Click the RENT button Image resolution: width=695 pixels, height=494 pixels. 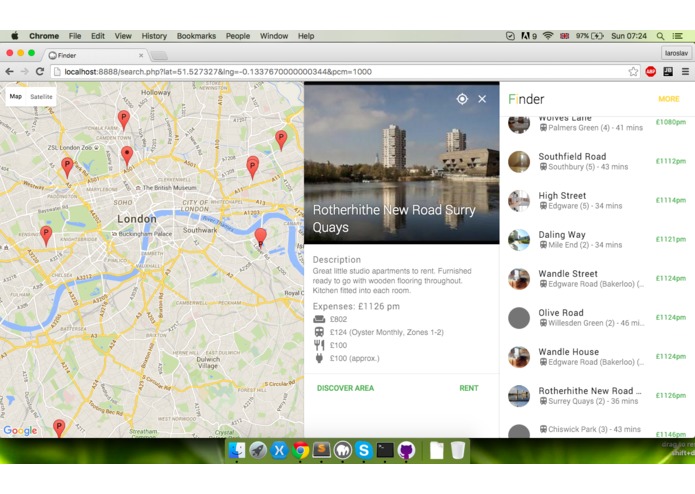click(x=469, y=388)
